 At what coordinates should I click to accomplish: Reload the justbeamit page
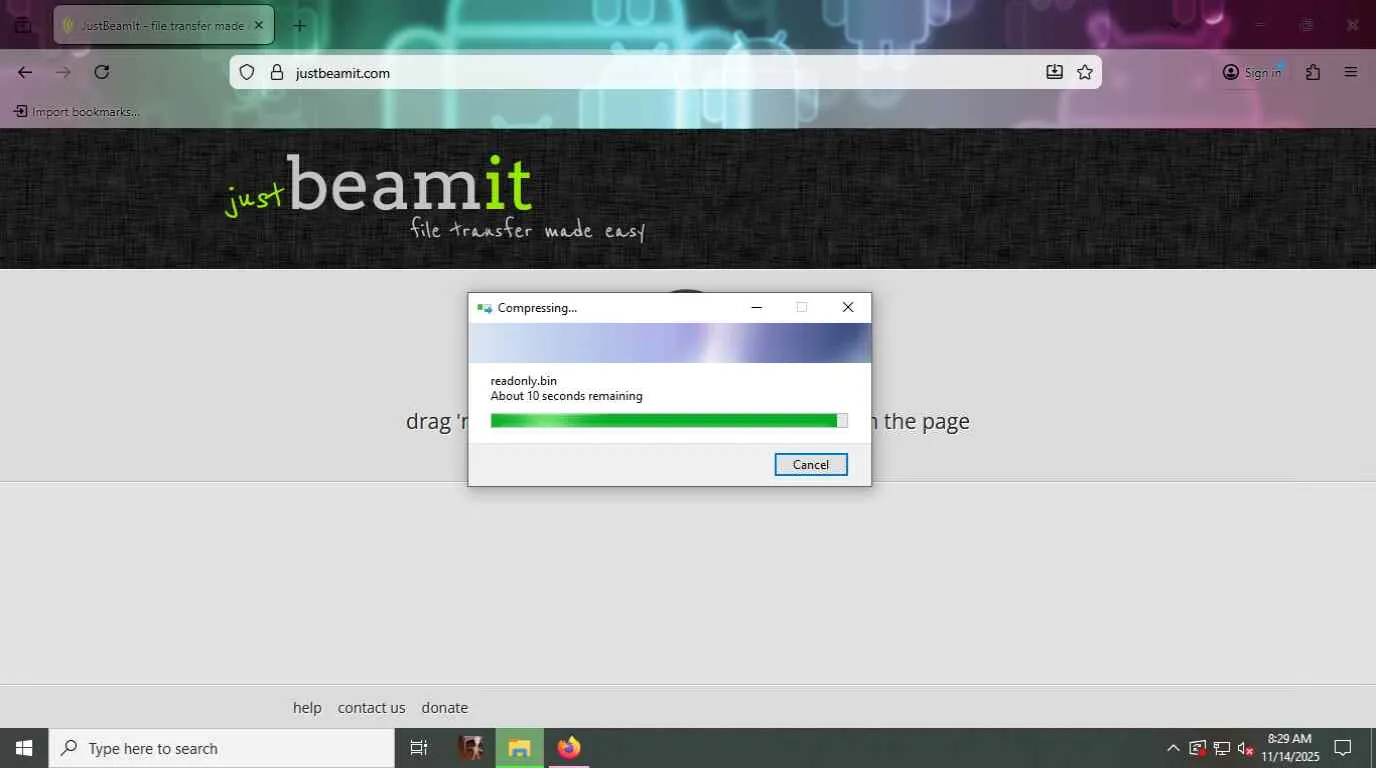point(101,72)
